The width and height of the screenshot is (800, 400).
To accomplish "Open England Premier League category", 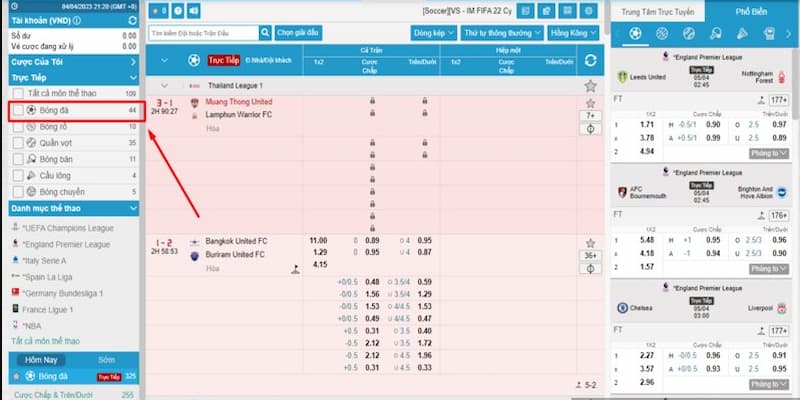I will 66,244.
